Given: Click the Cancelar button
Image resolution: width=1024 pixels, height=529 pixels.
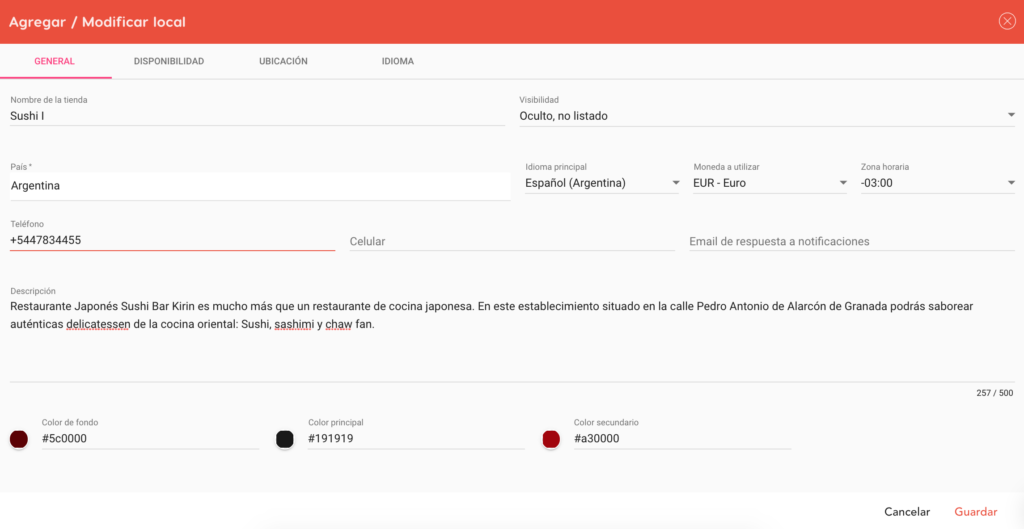Looking at the screenshot, I should tap(906, 512).
